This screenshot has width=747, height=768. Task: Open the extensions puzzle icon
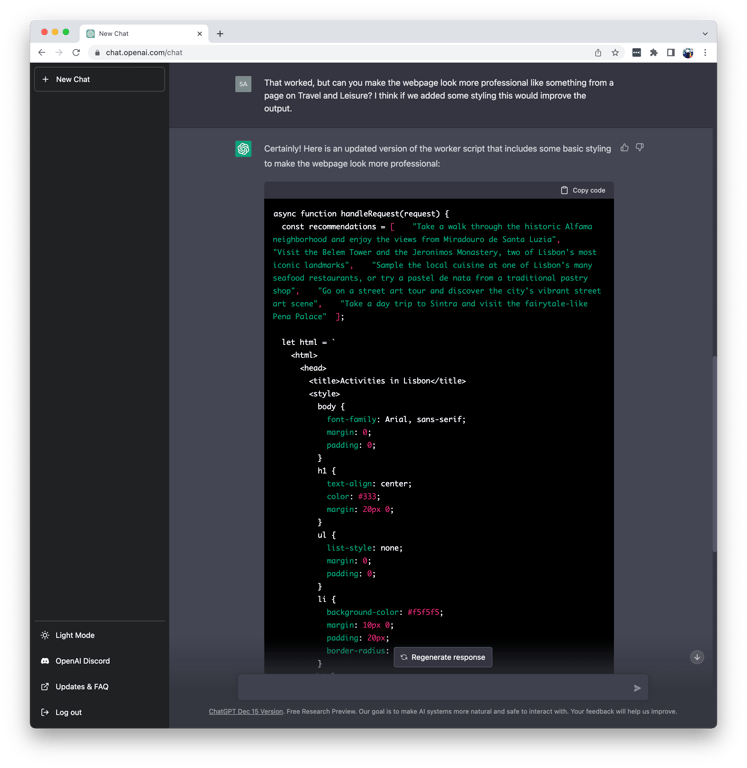[653, 53]
